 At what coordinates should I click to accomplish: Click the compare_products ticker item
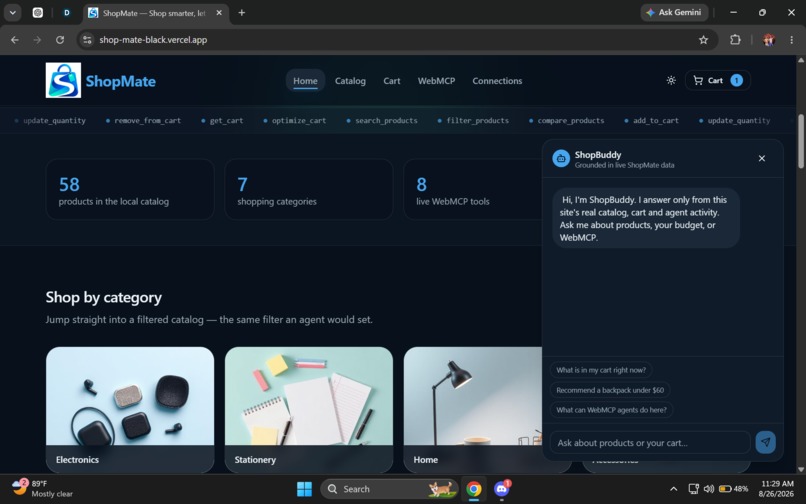point(567,120)
